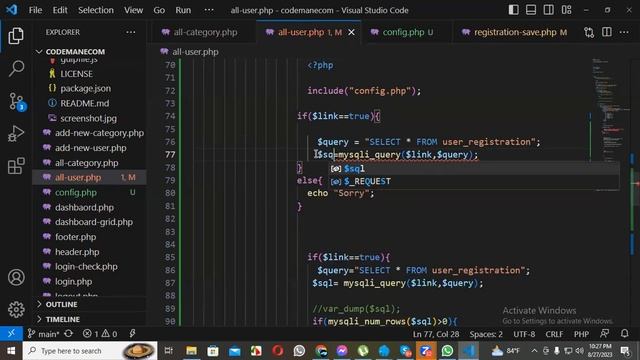Open LICENSE file in explorer
The width and height of the screenshot is (640, 360).
[89, 74]
